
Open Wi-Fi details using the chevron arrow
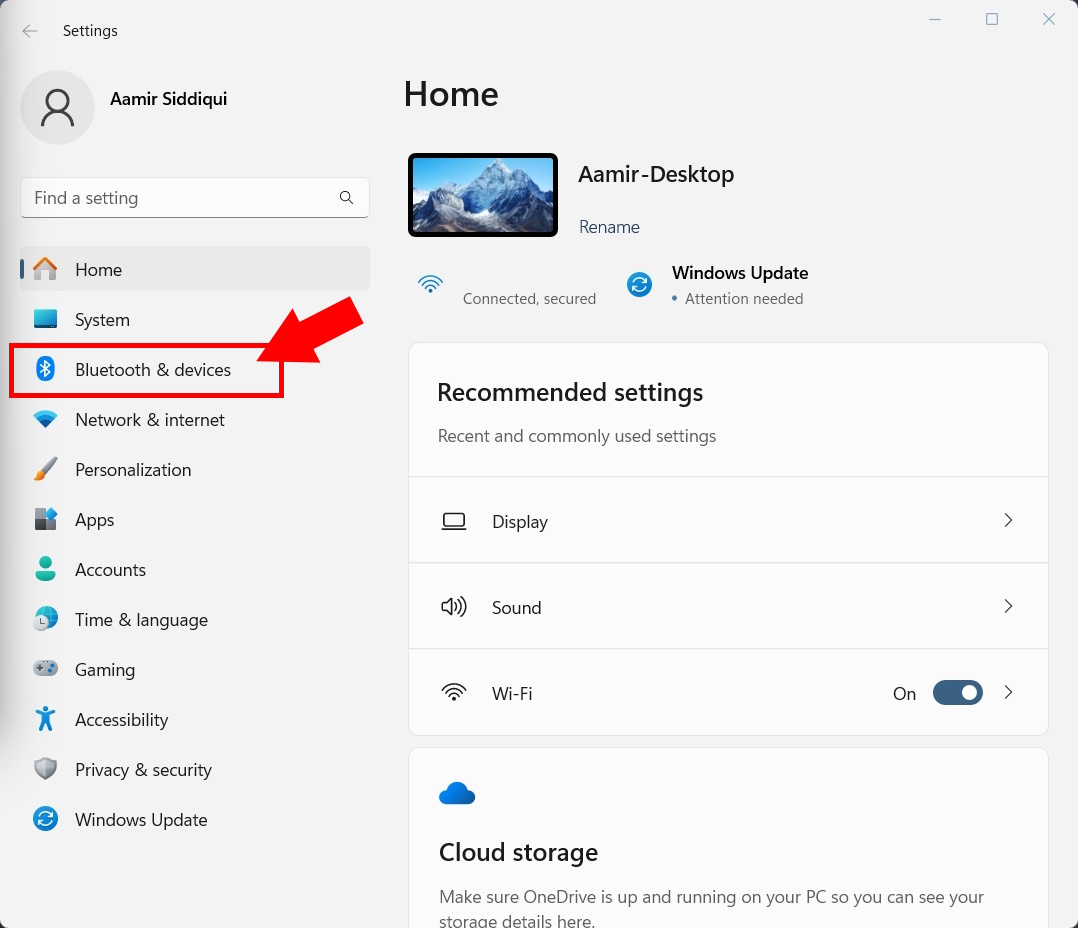coord(1008,692)
